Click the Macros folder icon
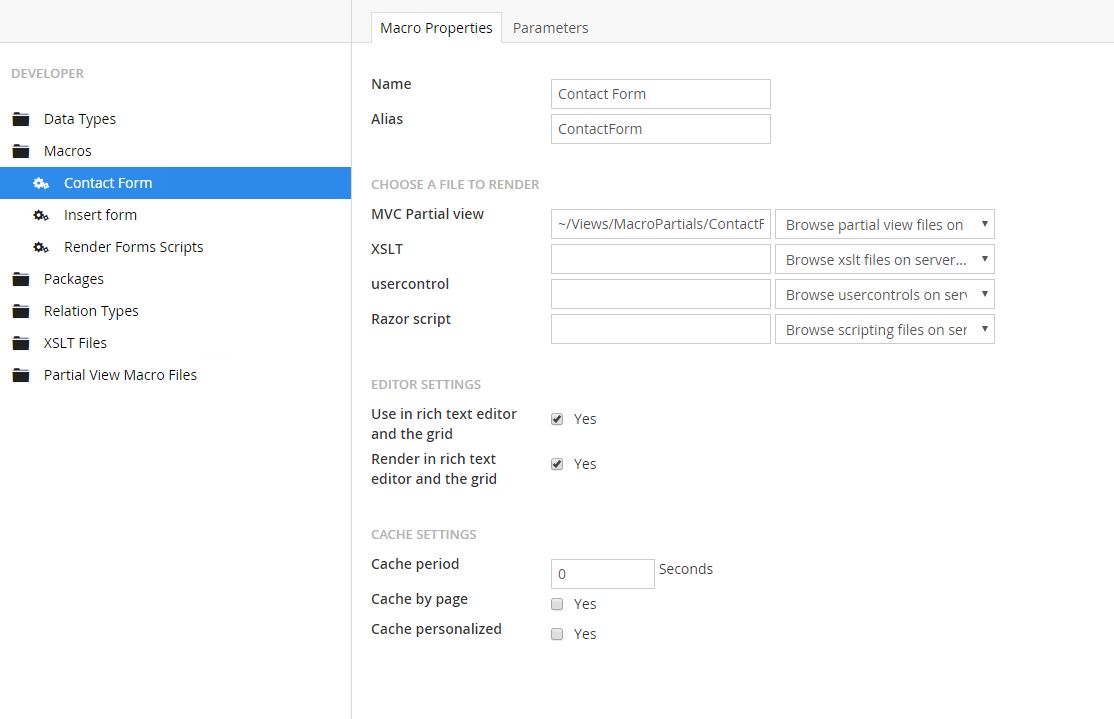1114x719 pixels. (x=21, y=151)
